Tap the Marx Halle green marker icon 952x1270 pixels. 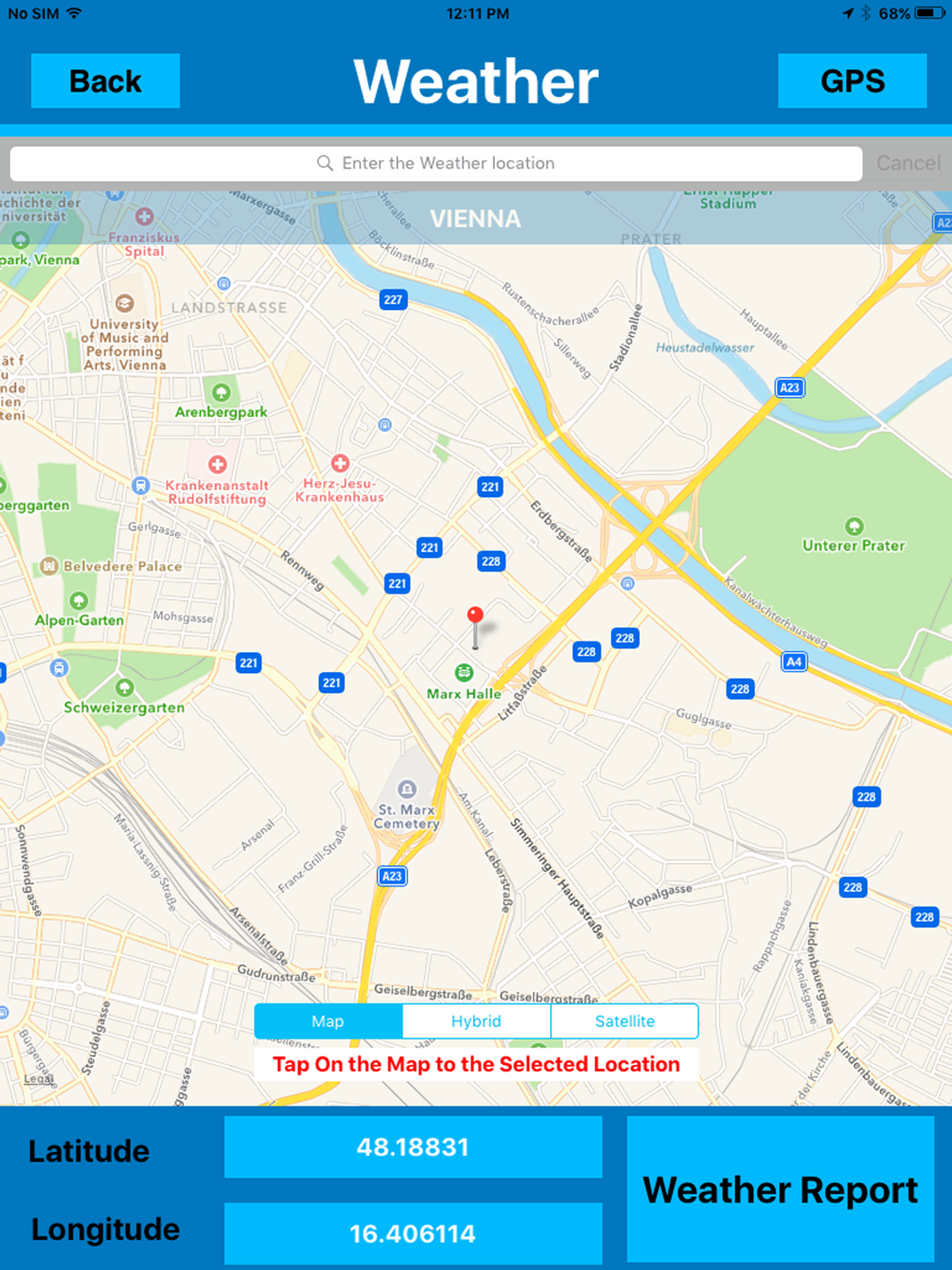tap(464, 673)
